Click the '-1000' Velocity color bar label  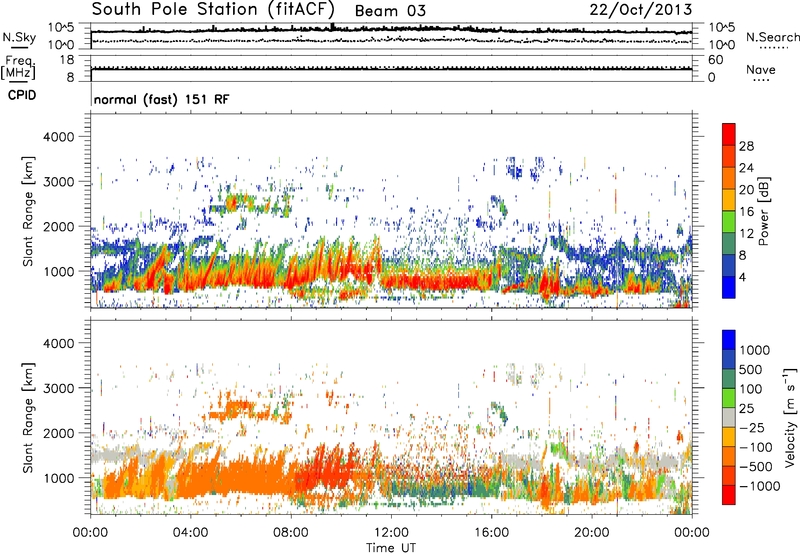point(760,486)
